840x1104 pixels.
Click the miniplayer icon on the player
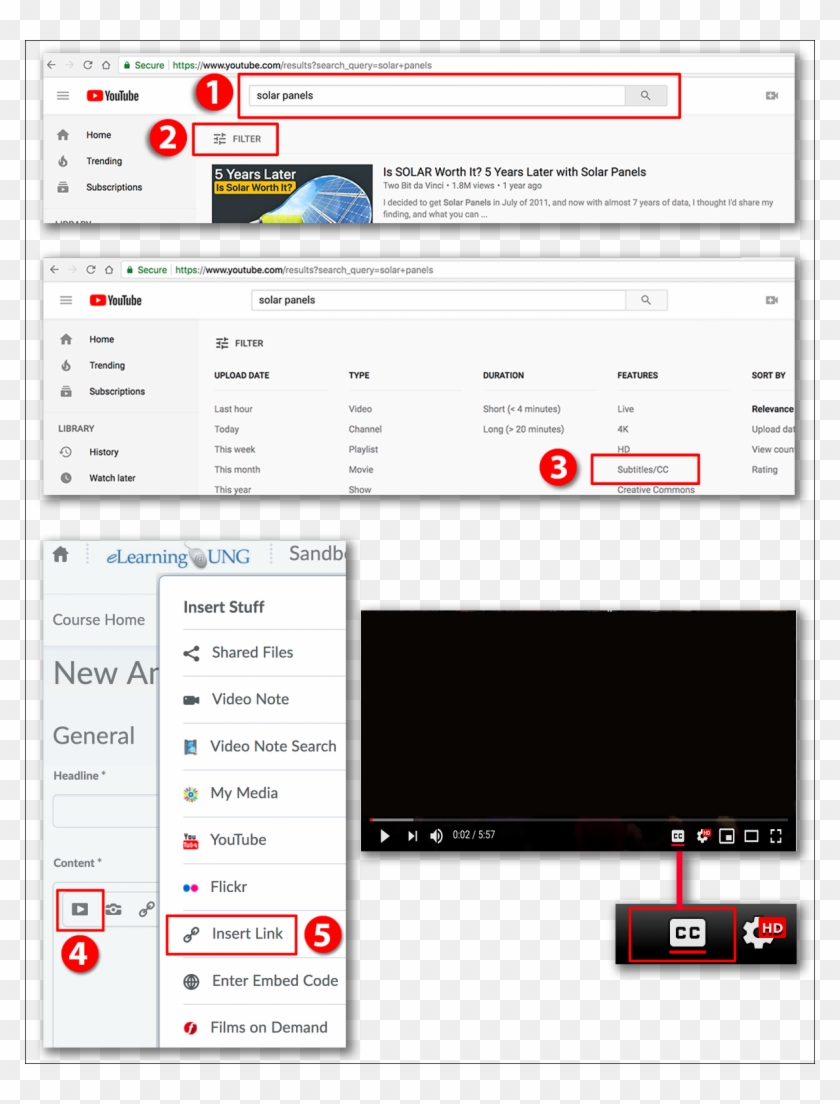[x=727, y=836]
